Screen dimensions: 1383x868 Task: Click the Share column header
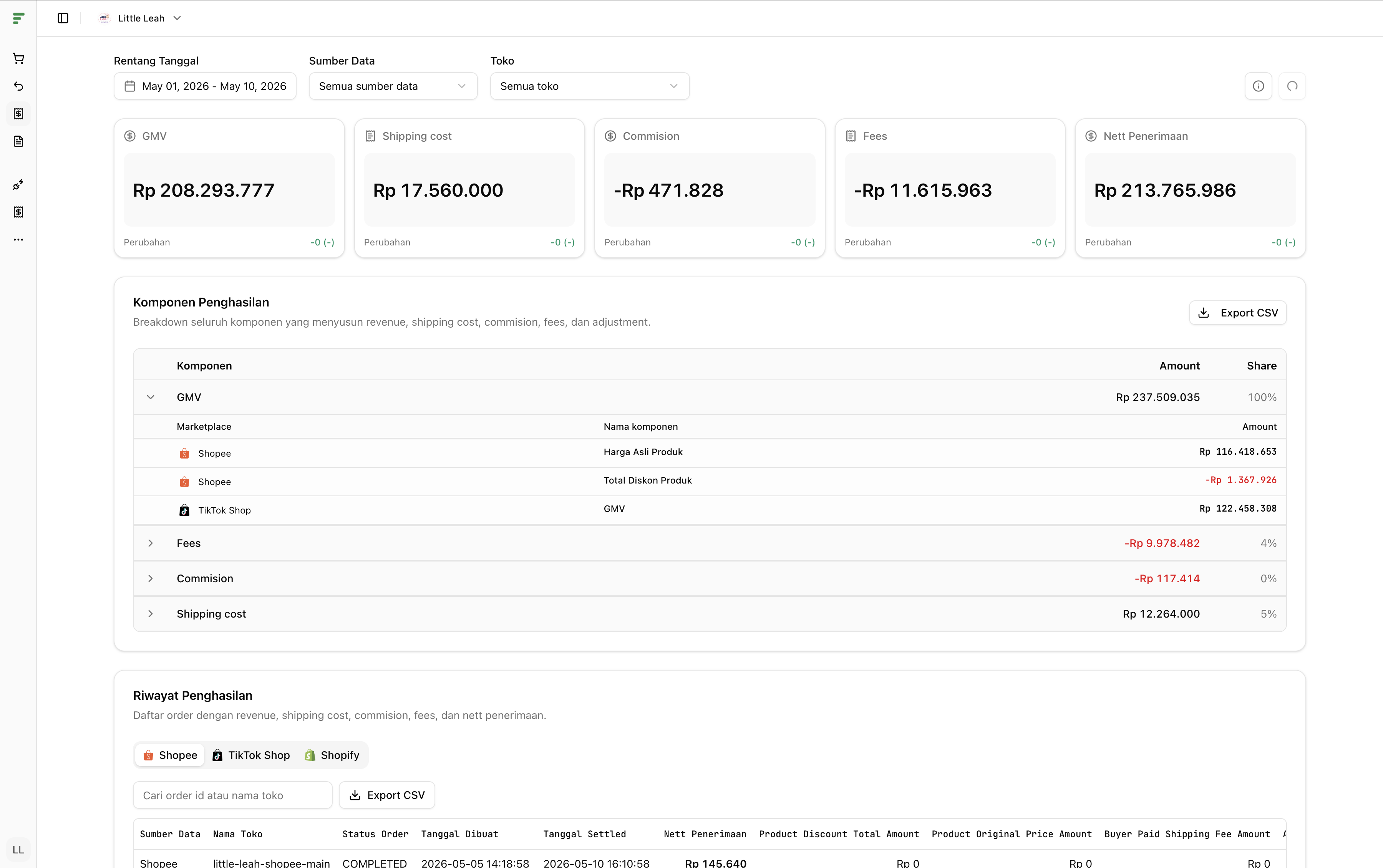point(1261,366)
